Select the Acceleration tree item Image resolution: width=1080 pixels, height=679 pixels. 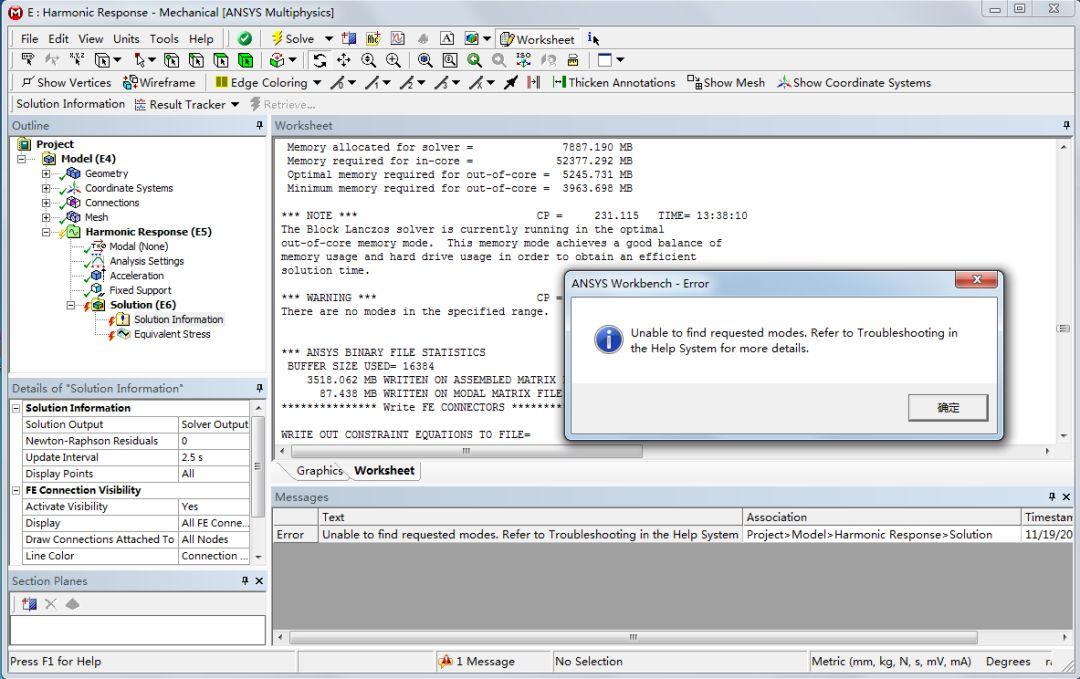pos(136,275)
